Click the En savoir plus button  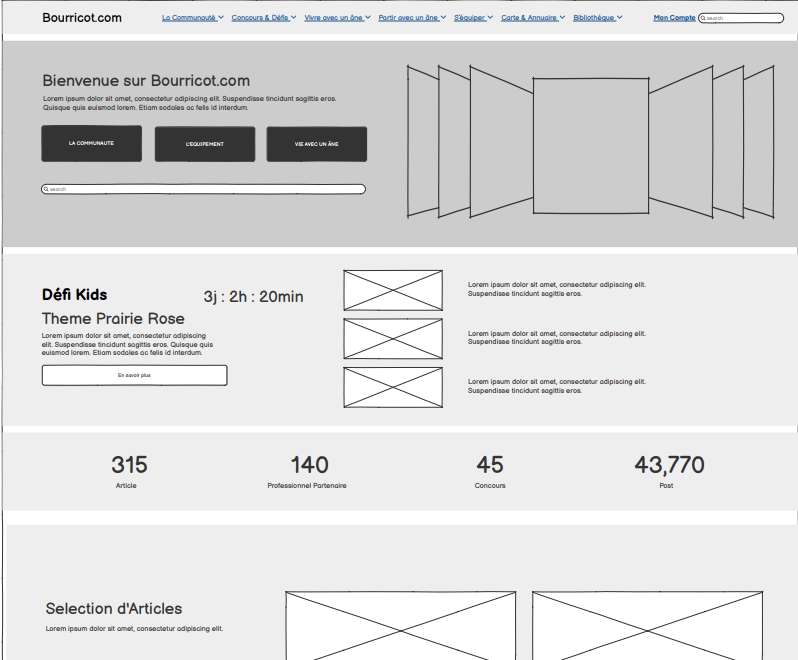[x=134, y=375]
